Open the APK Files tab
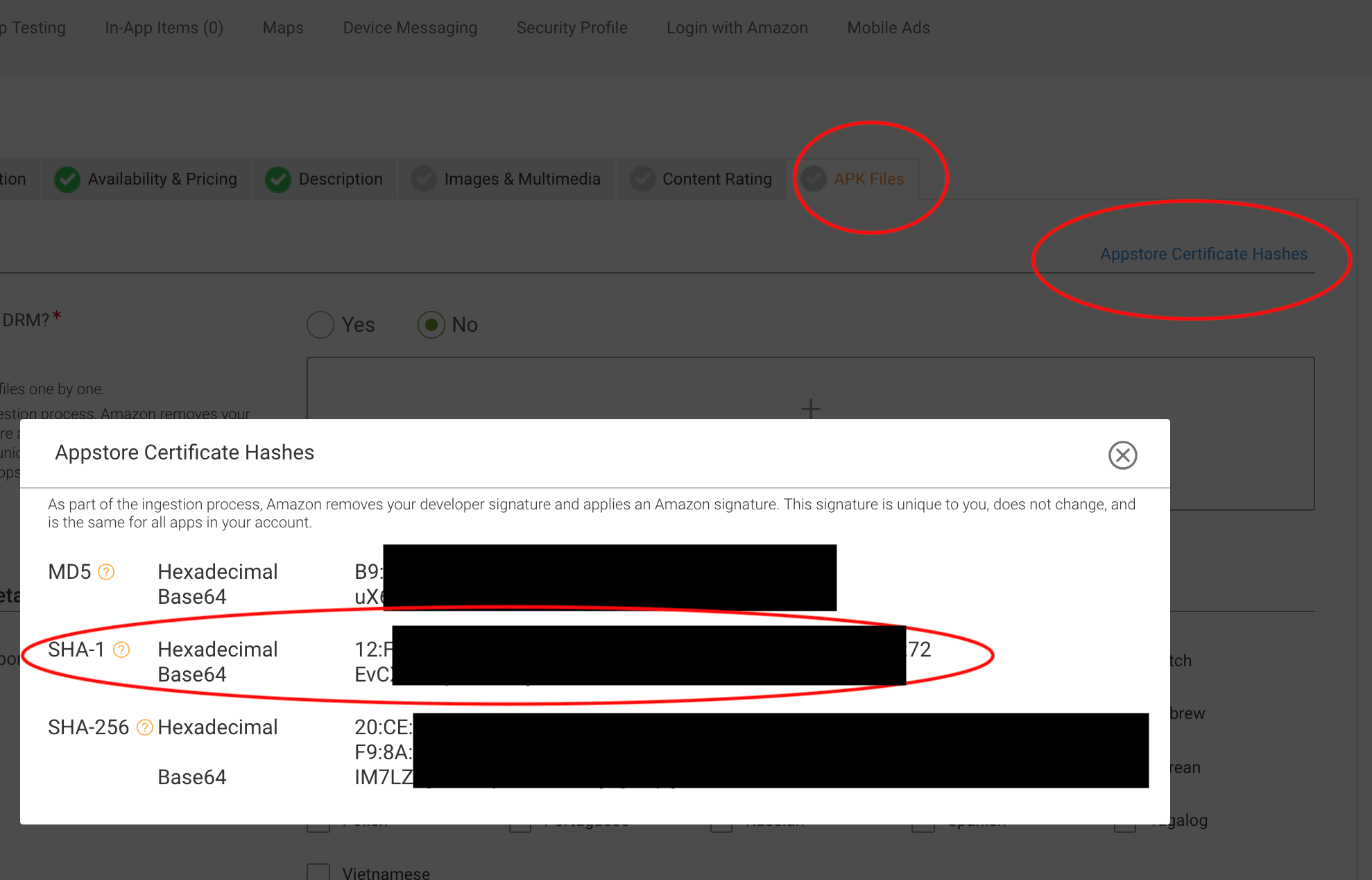1372x880 pixels. [868, 179]
